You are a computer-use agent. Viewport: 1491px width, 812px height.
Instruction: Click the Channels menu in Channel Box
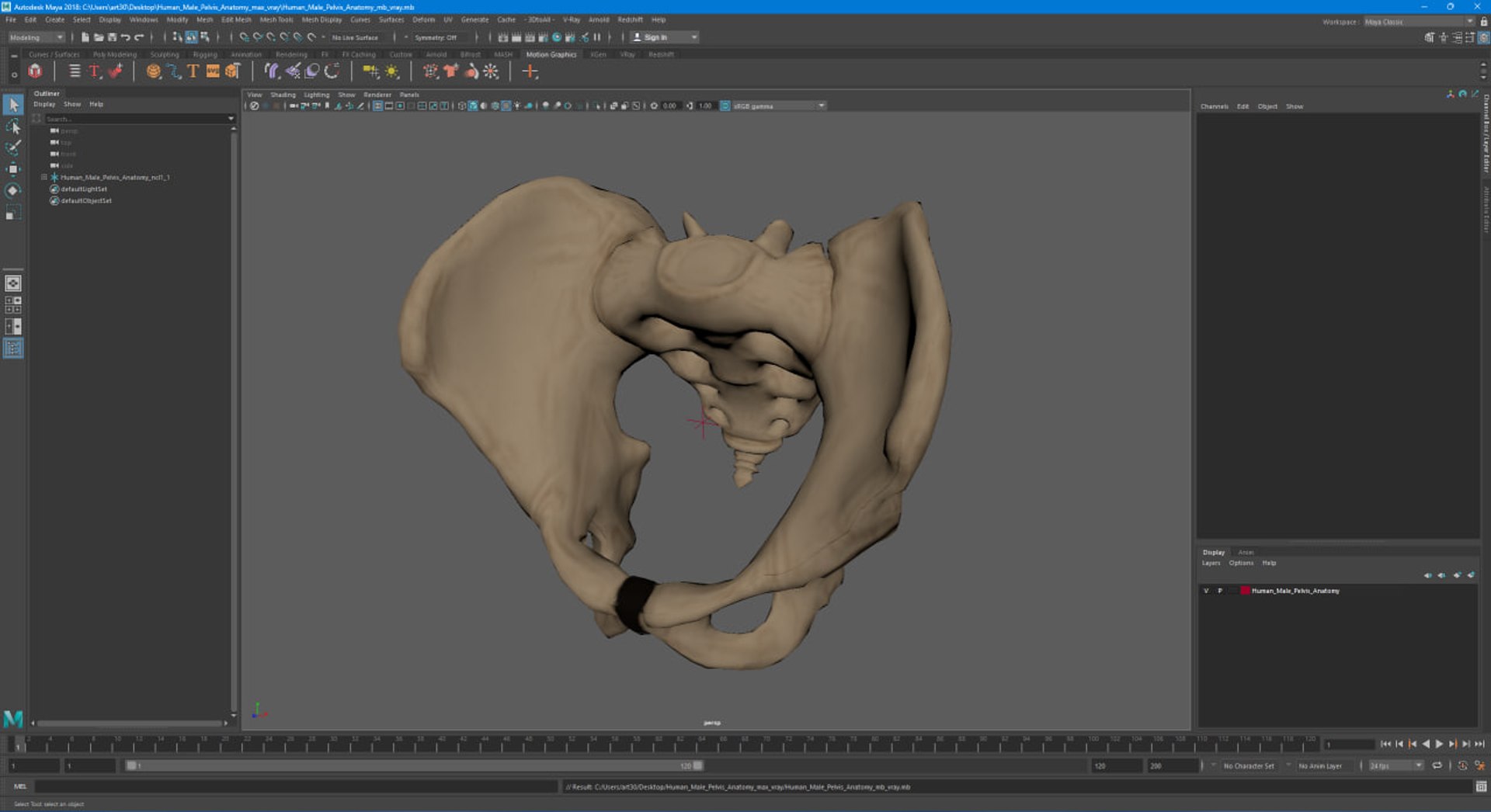1215,106
